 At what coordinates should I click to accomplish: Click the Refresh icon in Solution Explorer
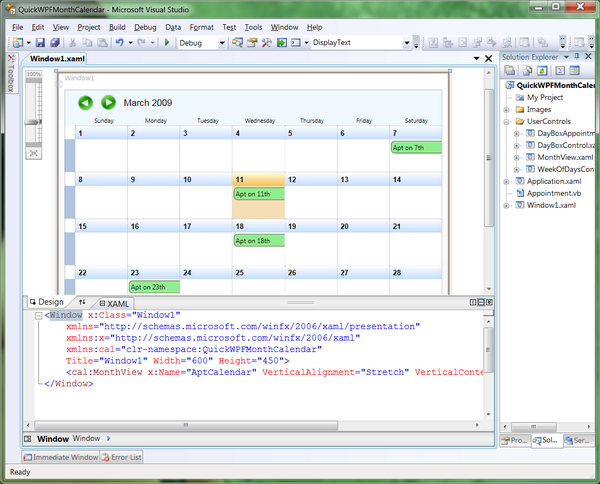[542, 70]
